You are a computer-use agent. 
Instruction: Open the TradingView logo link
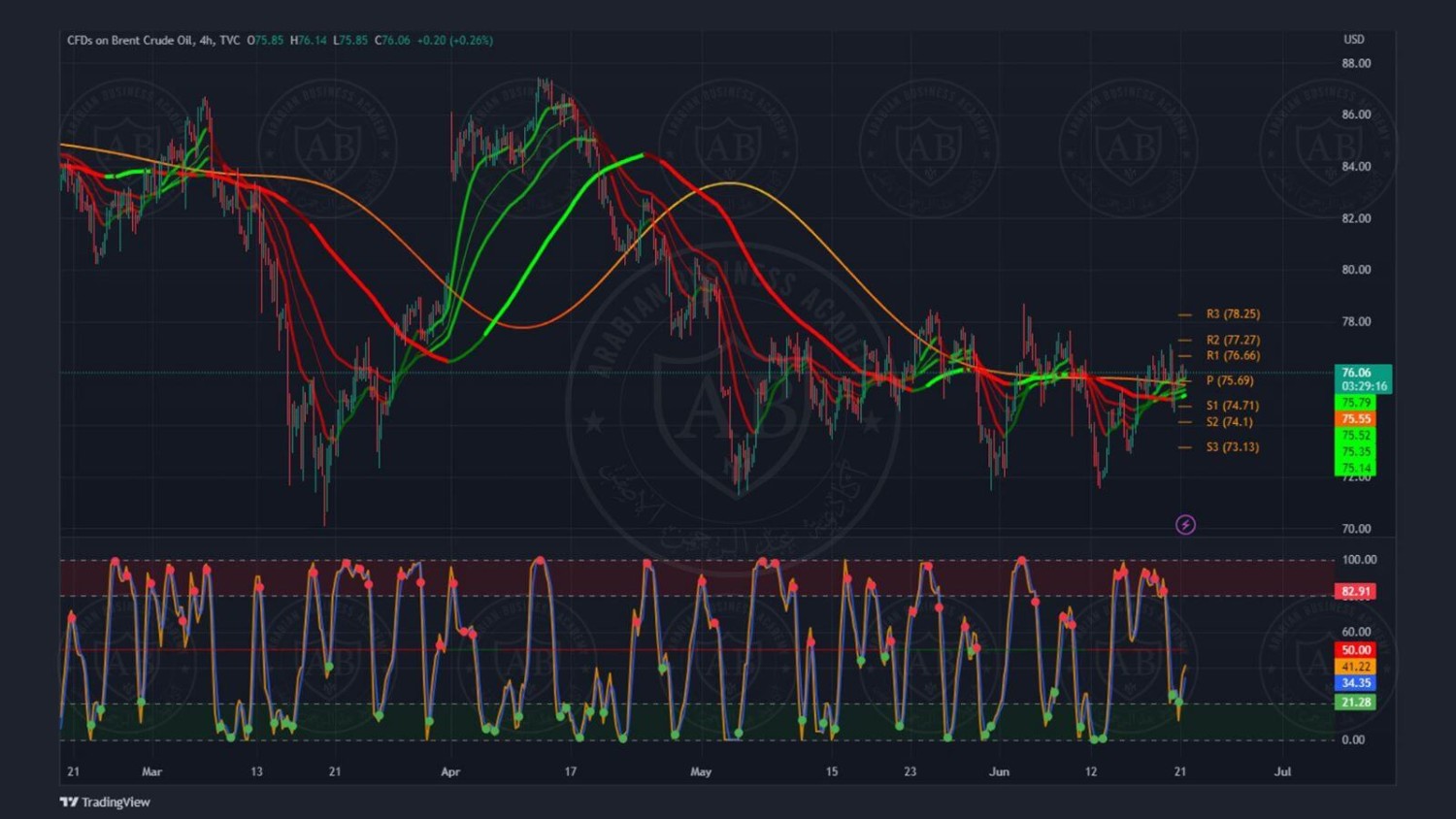coord(105,802)
